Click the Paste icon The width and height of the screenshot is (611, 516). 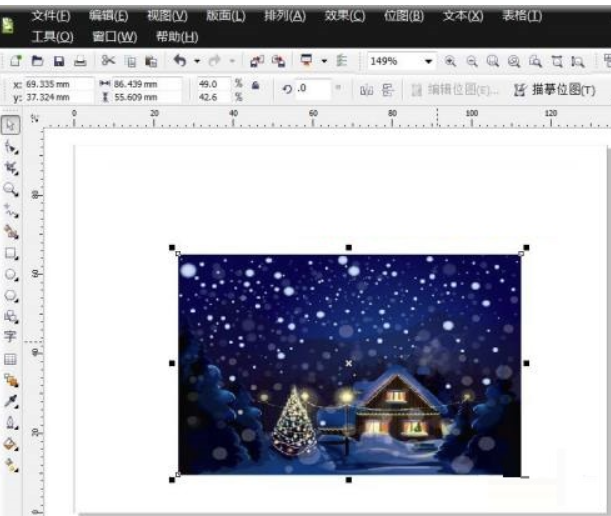point(151,61)
